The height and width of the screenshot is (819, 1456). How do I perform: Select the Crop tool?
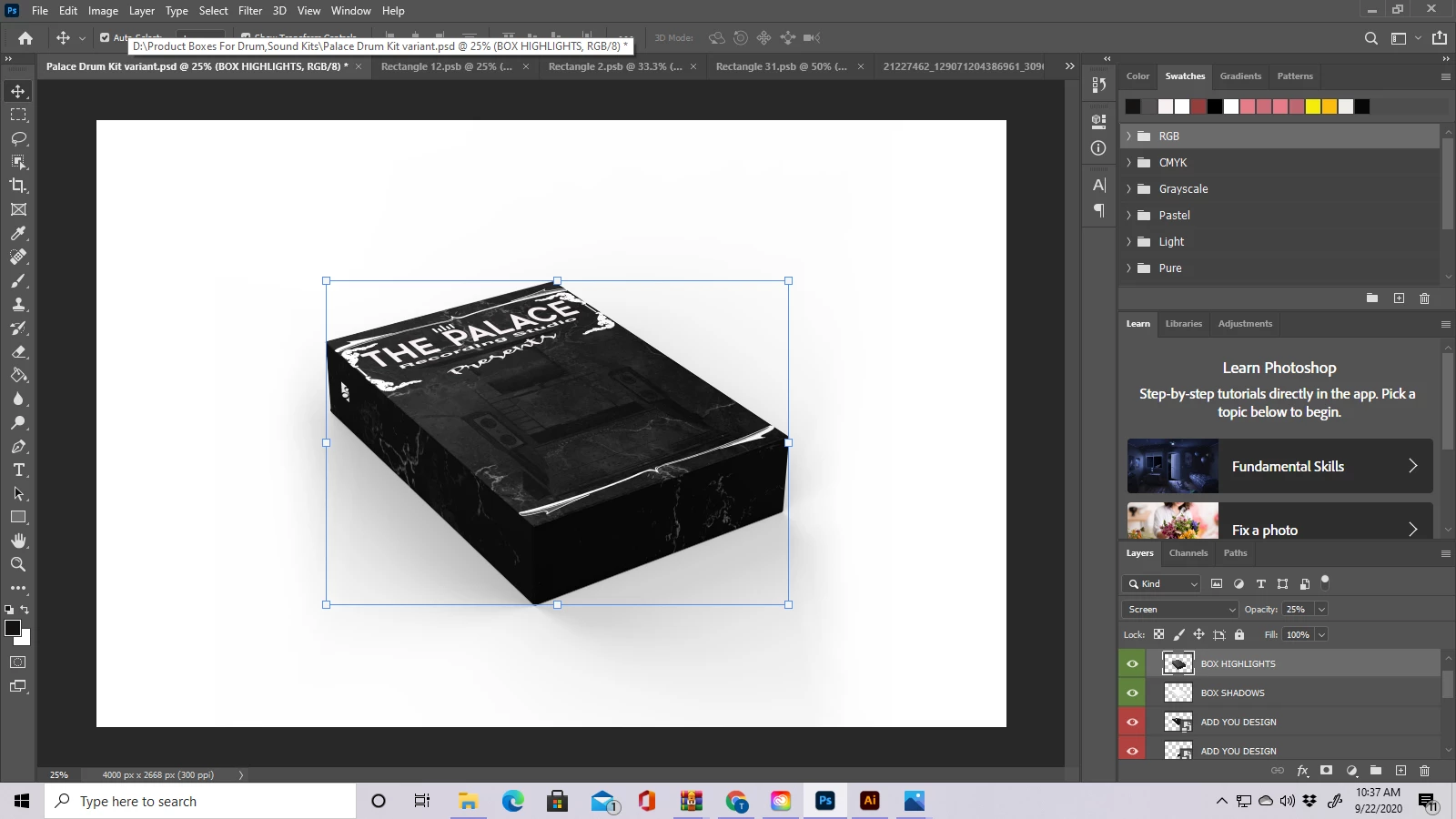18,186
